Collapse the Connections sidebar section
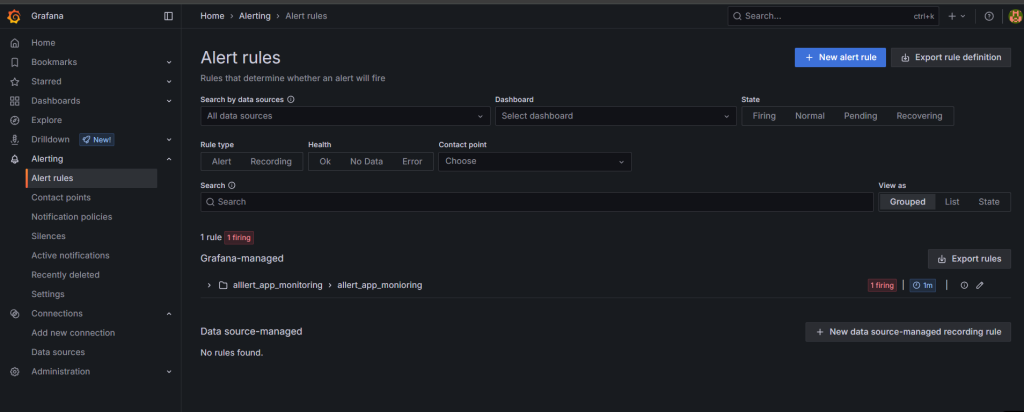Viewport: 1024px width, 412px height. [x=168, y=313]
